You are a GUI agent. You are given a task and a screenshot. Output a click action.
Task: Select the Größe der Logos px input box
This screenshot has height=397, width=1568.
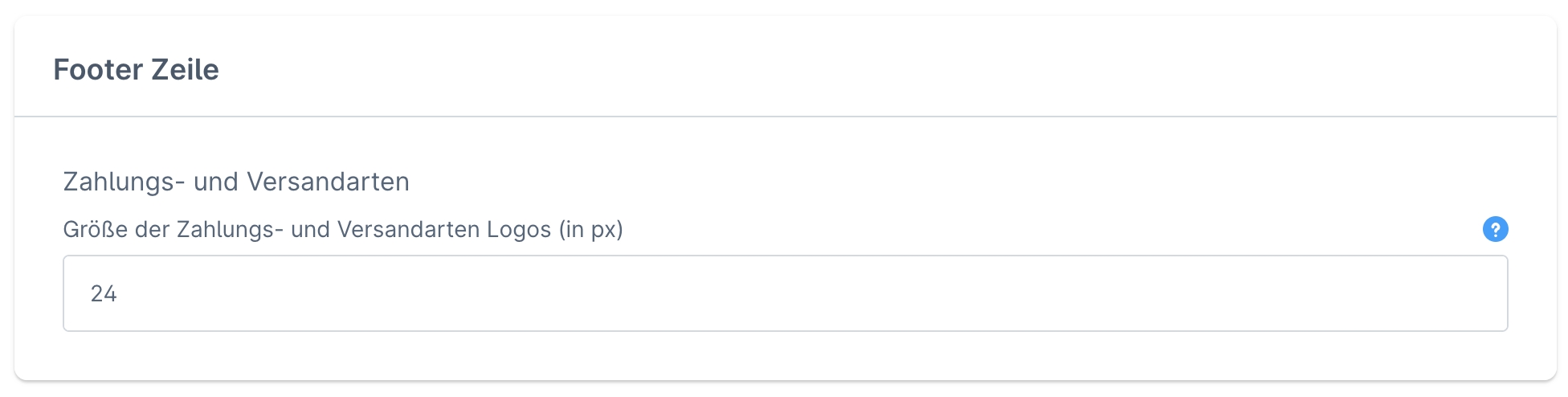tap(785, 293)
